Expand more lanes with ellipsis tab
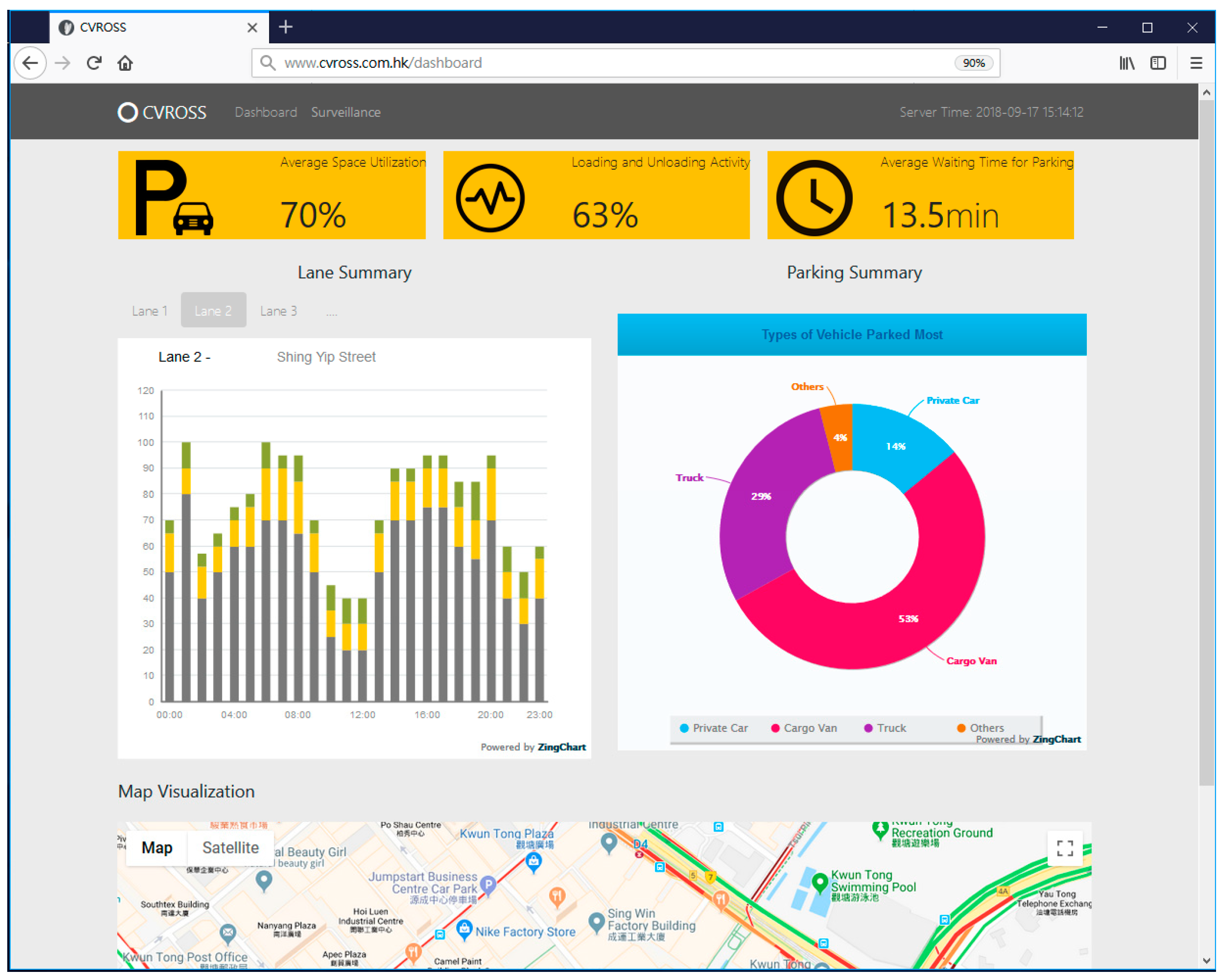Image resolution: width=1225 pixels, height=980 pixels. pos(332,311)
